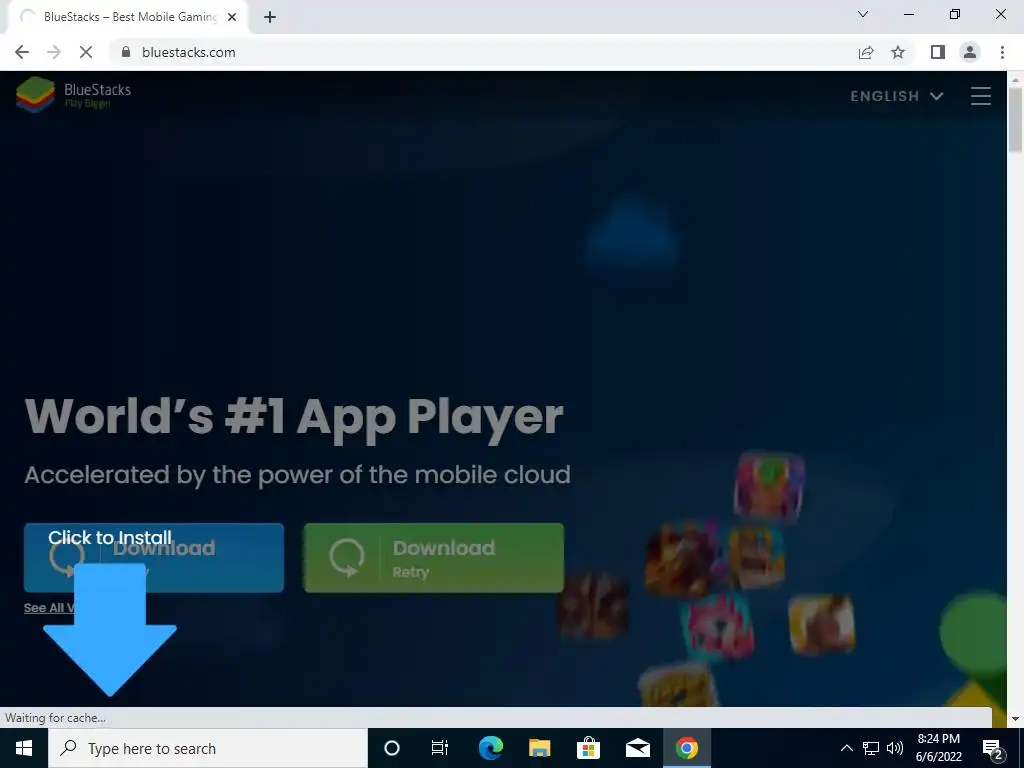View site info via the lock icon

pyautogui.click(x=126, y=52)
